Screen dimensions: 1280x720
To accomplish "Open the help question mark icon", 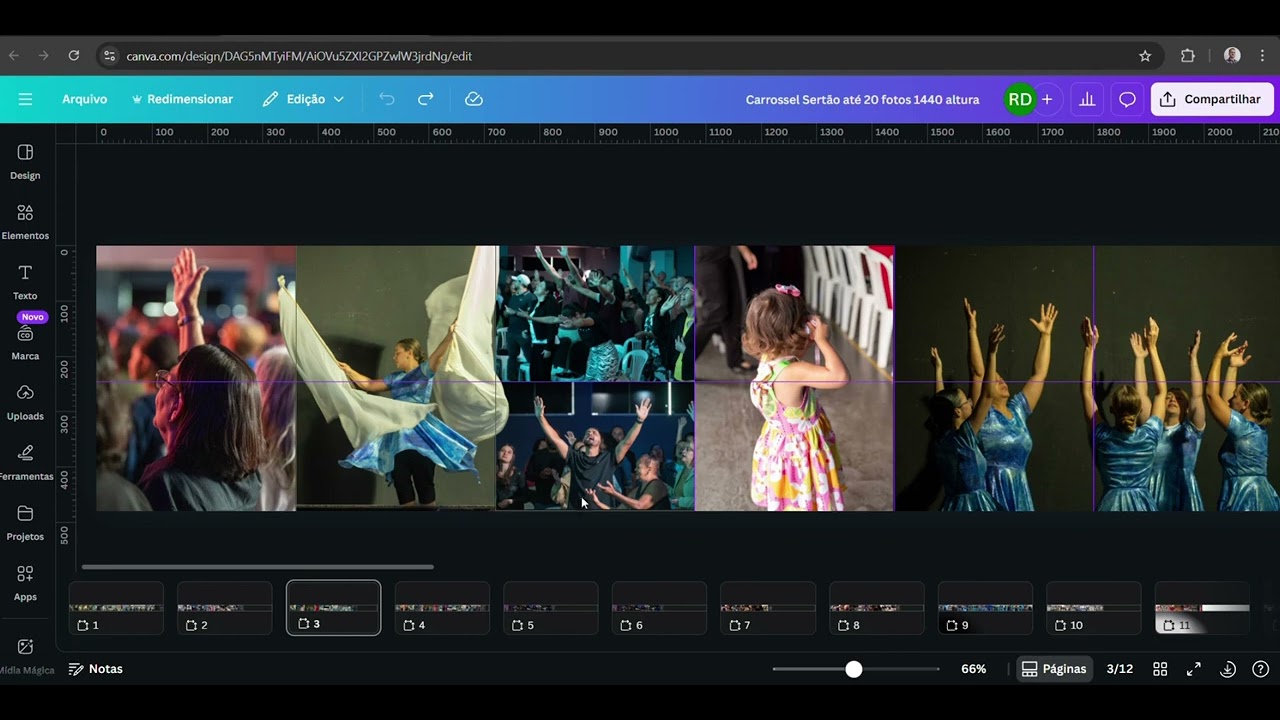I will (1261, 669).
